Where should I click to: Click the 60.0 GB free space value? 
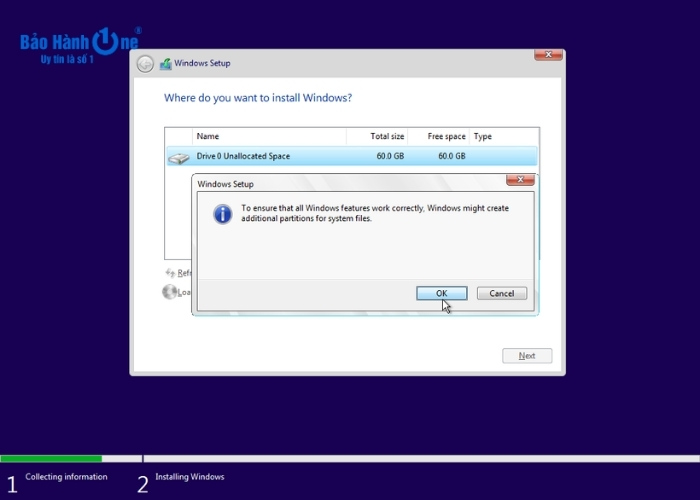(x=452, y=156)
